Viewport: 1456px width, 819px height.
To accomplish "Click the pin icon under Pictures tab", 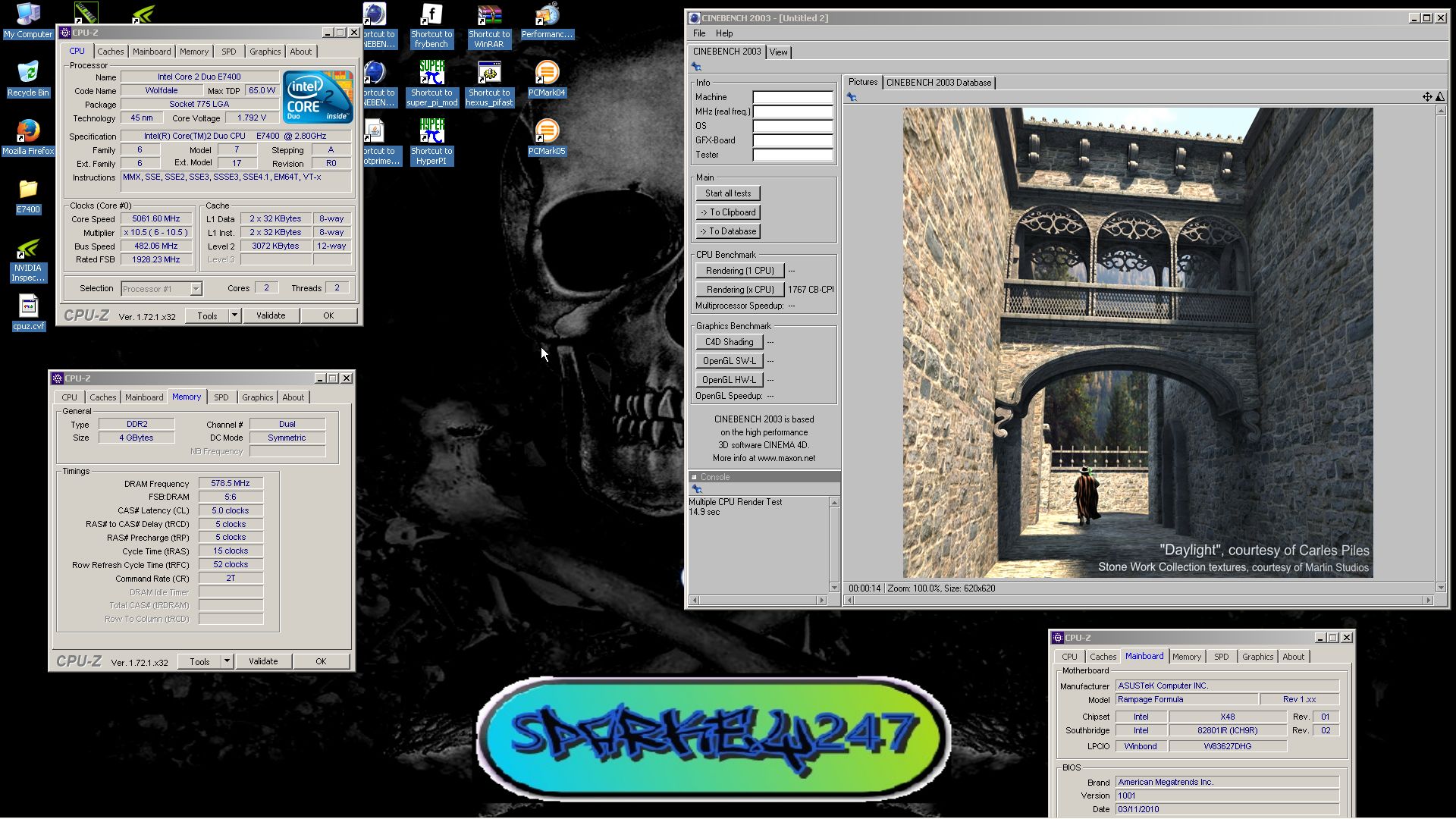I will pos(852,97).
